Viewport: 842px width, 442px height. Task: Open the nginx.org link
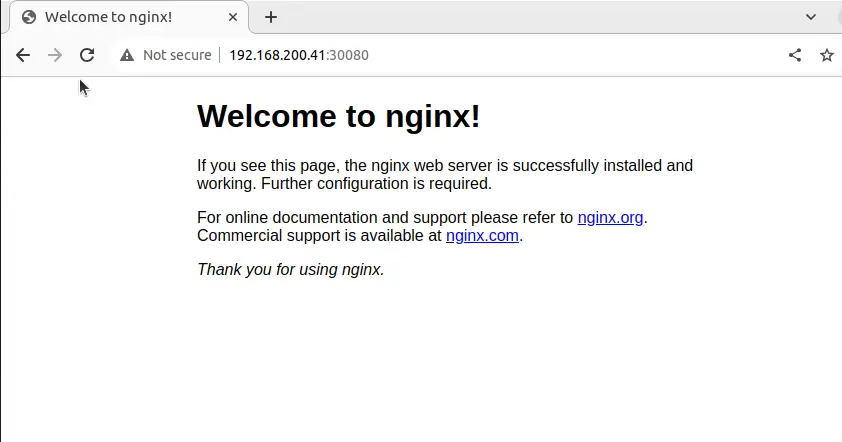[610, 218]
